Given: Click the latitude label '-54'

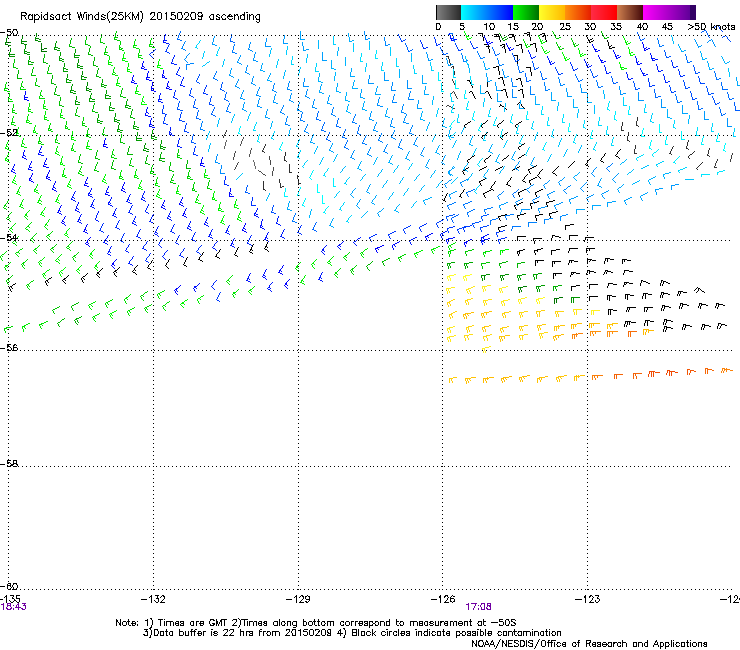Looking at the screenshot, I should pyautogui.click(x=9, y=237).
